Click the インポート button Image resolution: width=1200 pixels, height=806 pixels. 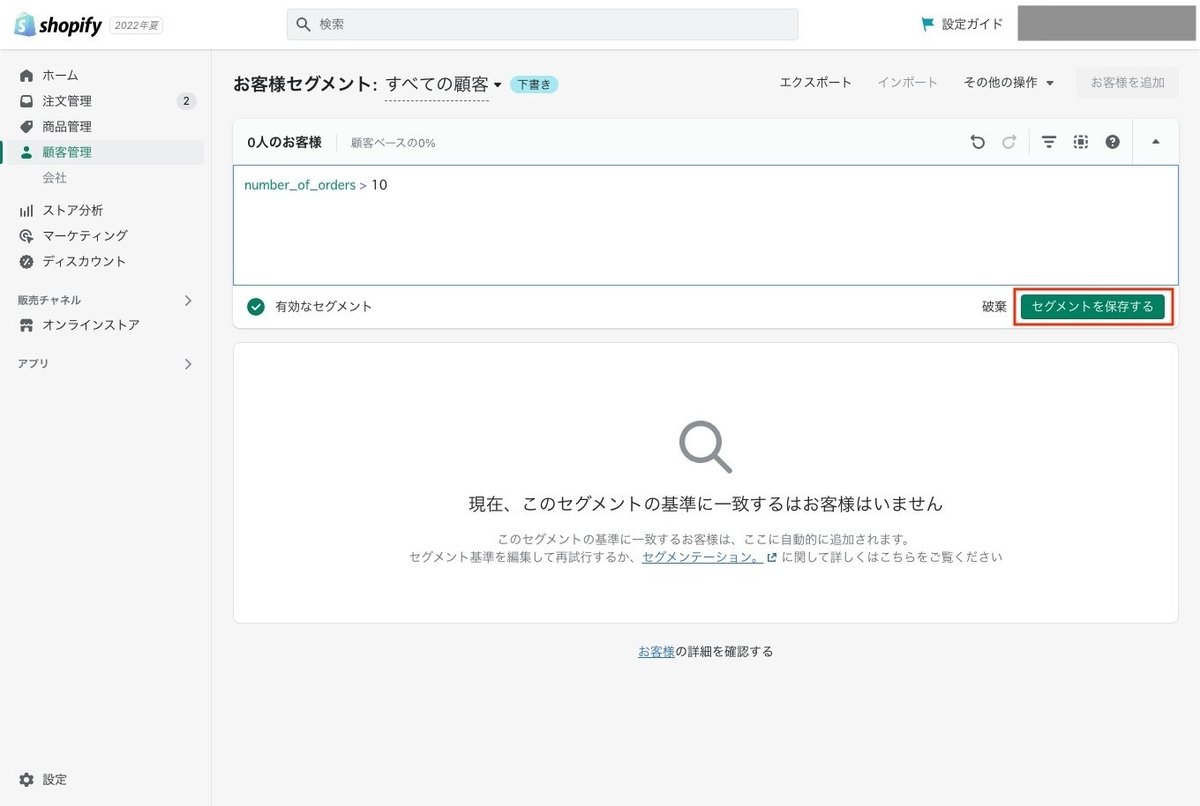908,82
